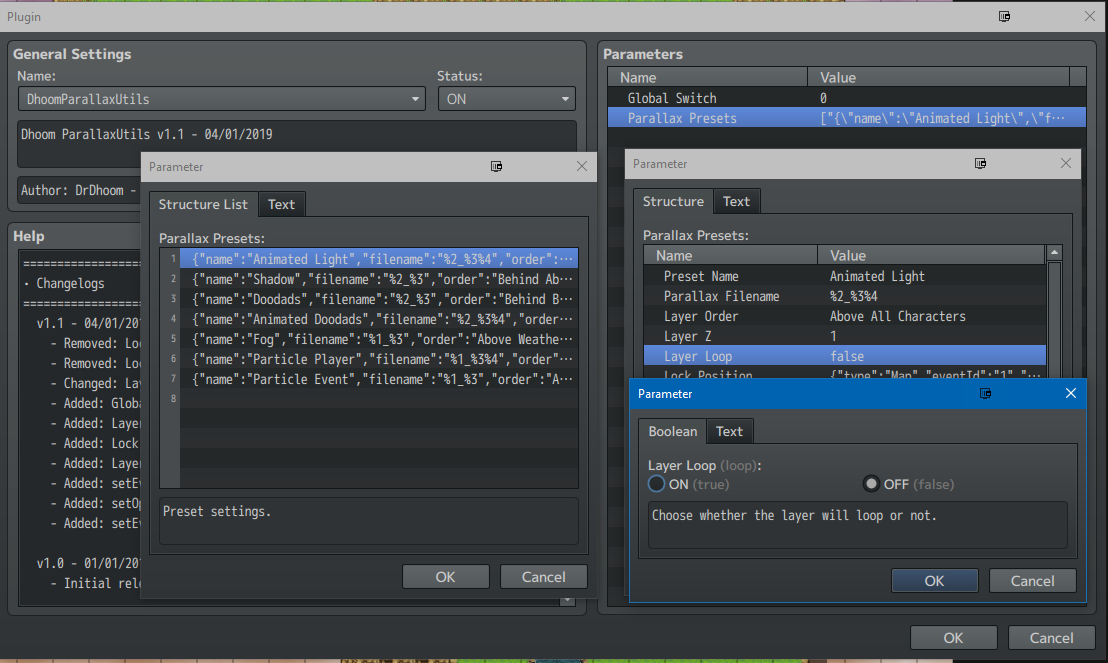Click OK in Structure List dialog
The image size is (1108, 663).
tap(445, 577)
